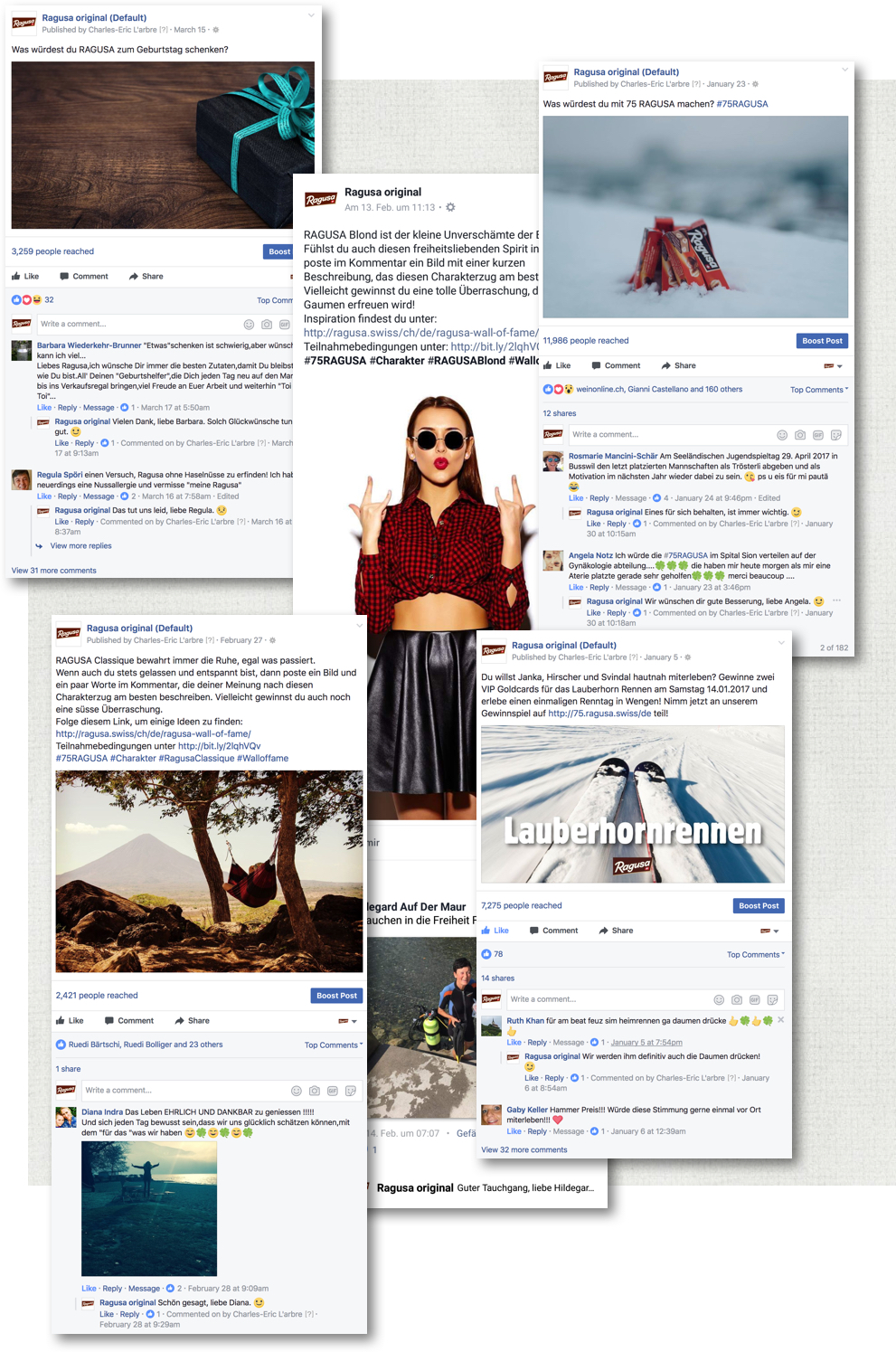The width and height of the screenshot is (896, 1352).
Task: Click the Comment bubble on the January 23 post
Action: pyautogui.click(x=596, y=366)
